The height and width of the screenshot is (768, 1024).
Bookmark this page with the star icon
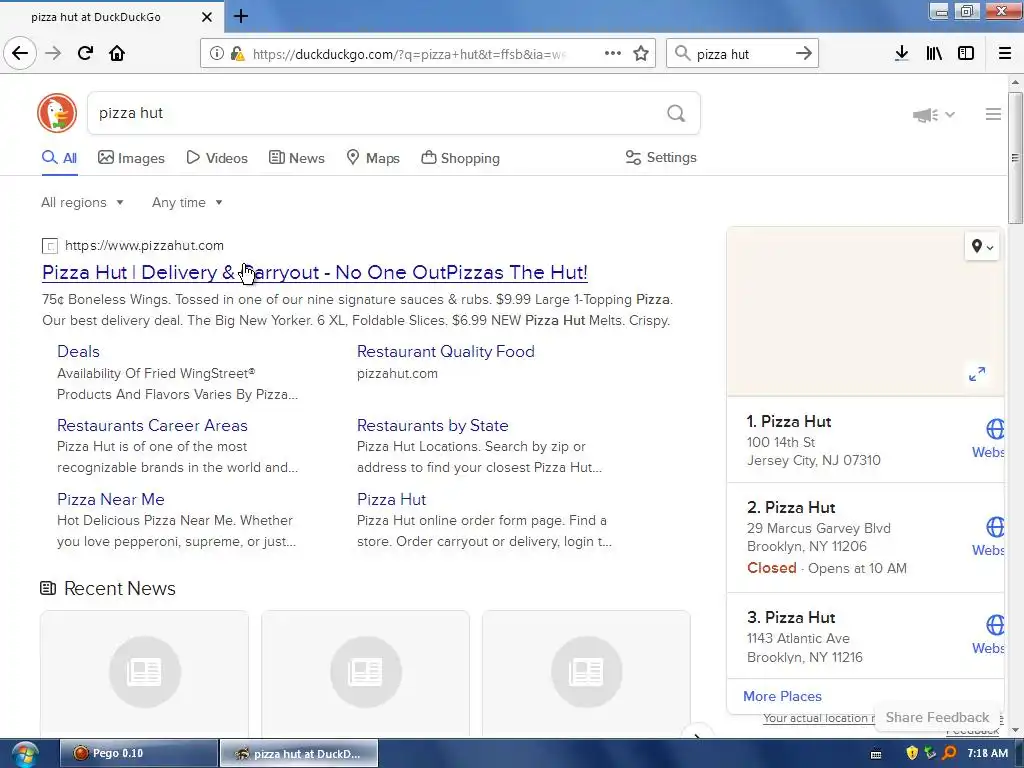click(x=641, y=54)
